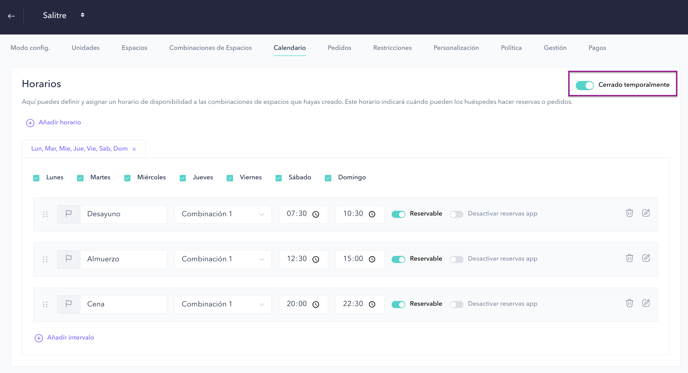
Task: Uncheck the Jueves checkbox
Action: pyautogui.click(x=183, y=178)
